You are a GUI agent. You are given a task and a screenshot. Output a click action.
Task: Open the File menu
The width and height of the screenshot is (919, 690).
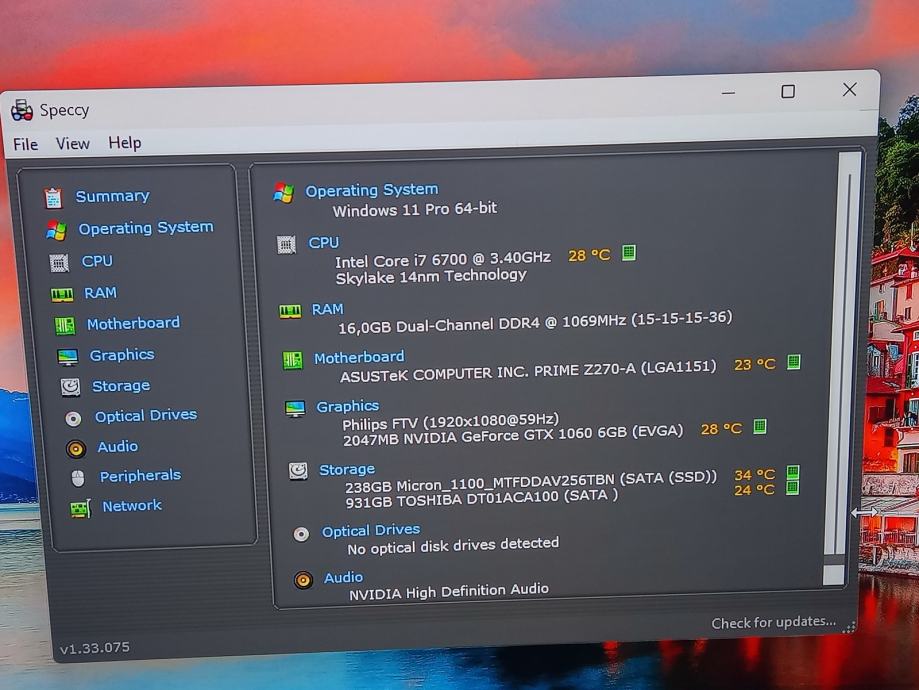(25, 144)
